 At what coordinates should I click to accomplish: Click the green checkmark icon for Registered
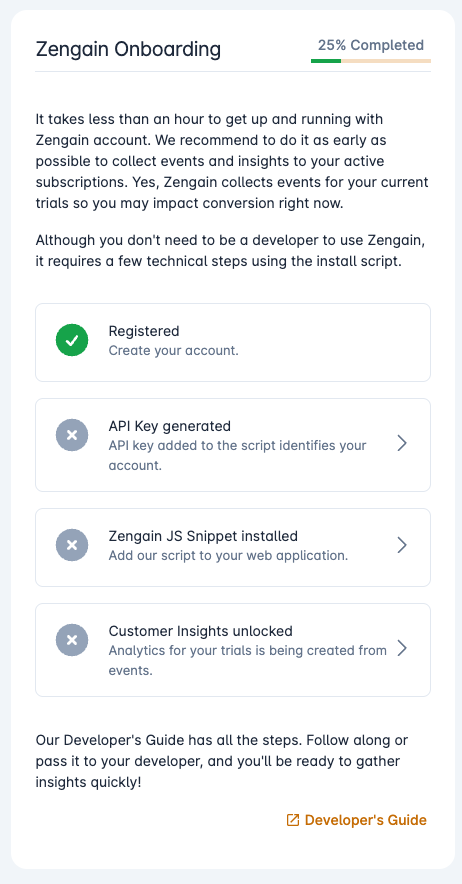(x=72, y=340)
